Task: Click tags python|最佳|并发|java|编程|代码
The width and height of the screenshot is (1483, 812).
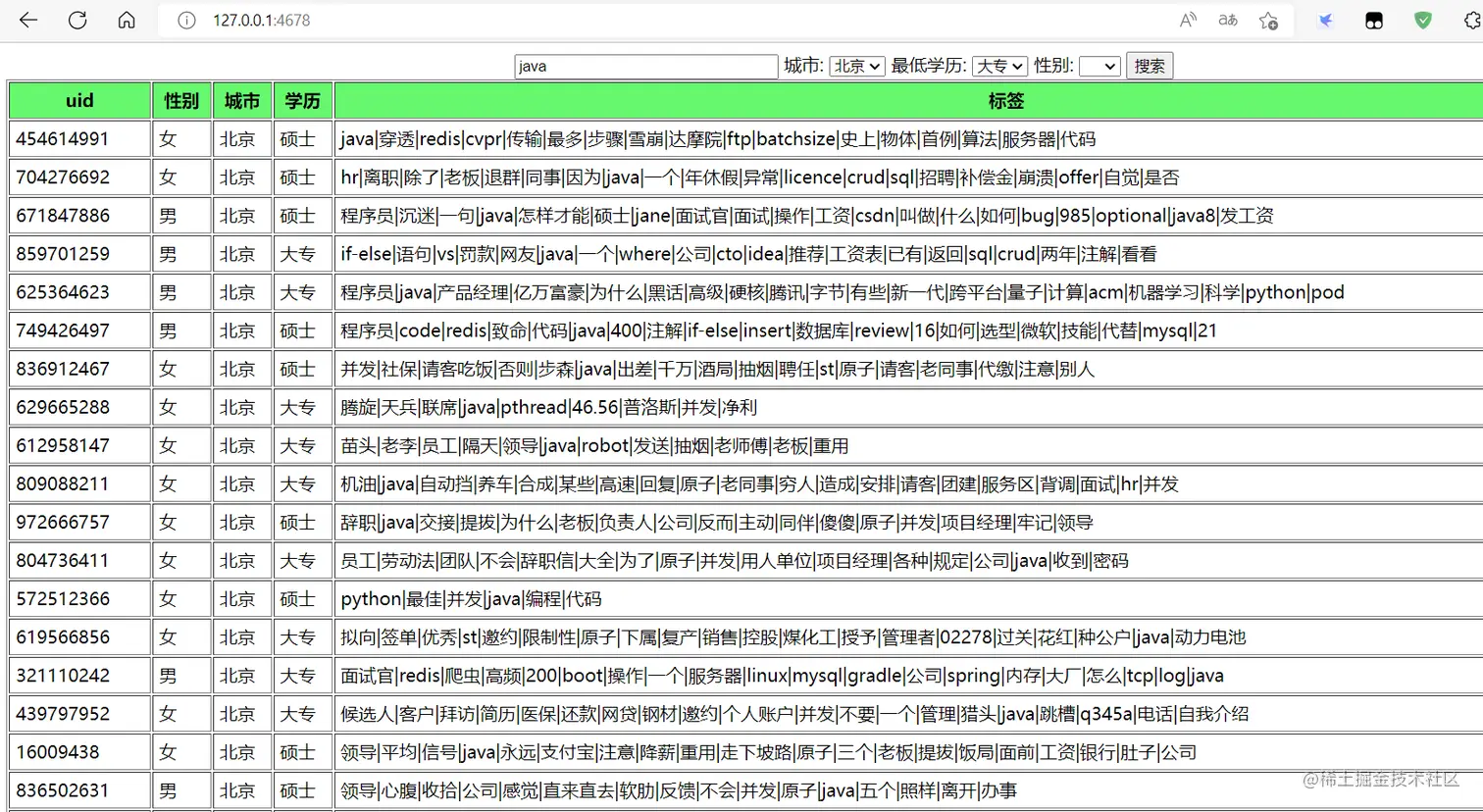Action: 908,598
